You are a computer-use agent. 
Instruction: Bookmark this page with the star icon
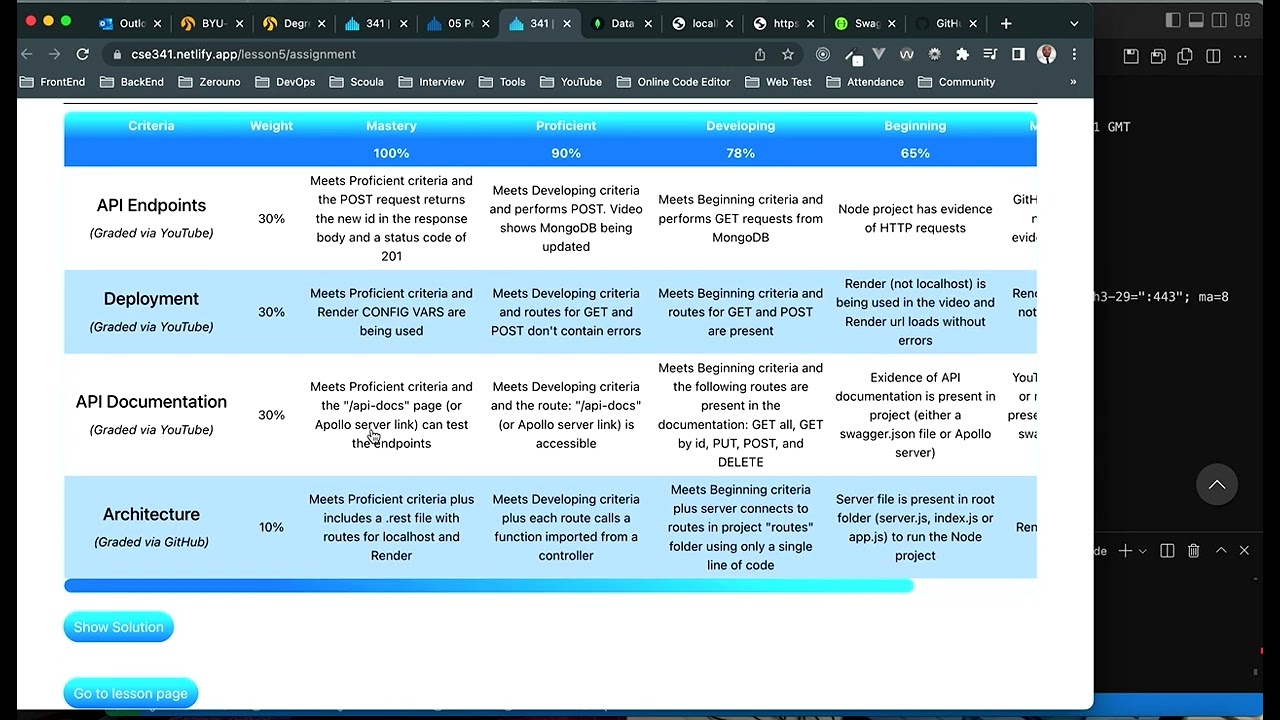[x=788, y=54]
